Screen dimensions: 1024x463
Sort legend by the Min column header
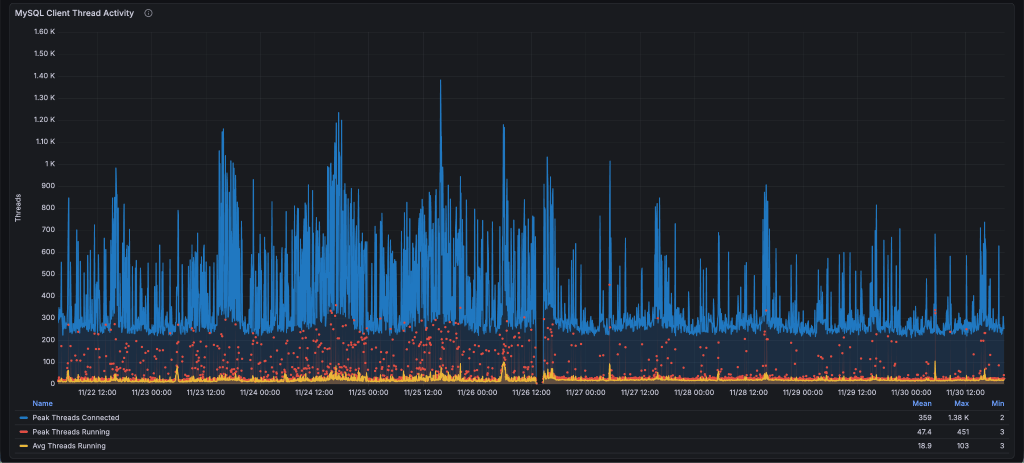coord(997,403)
